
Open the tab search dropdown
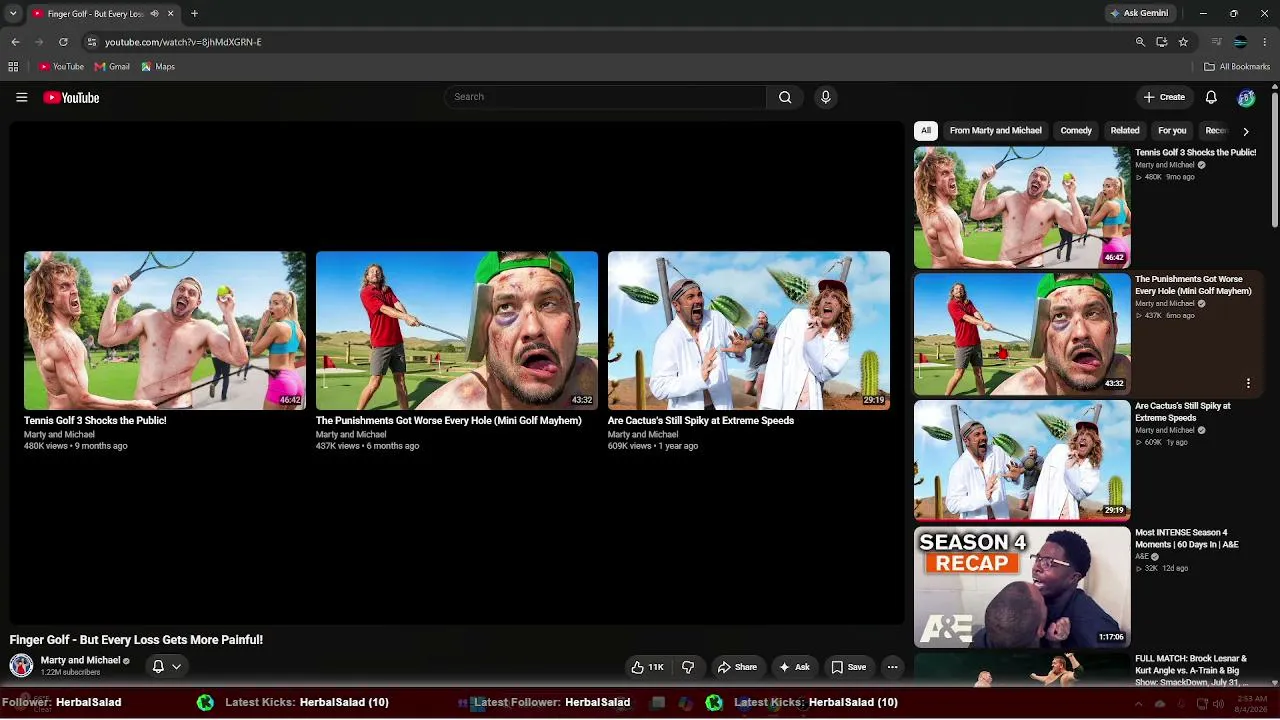[13, 14]
